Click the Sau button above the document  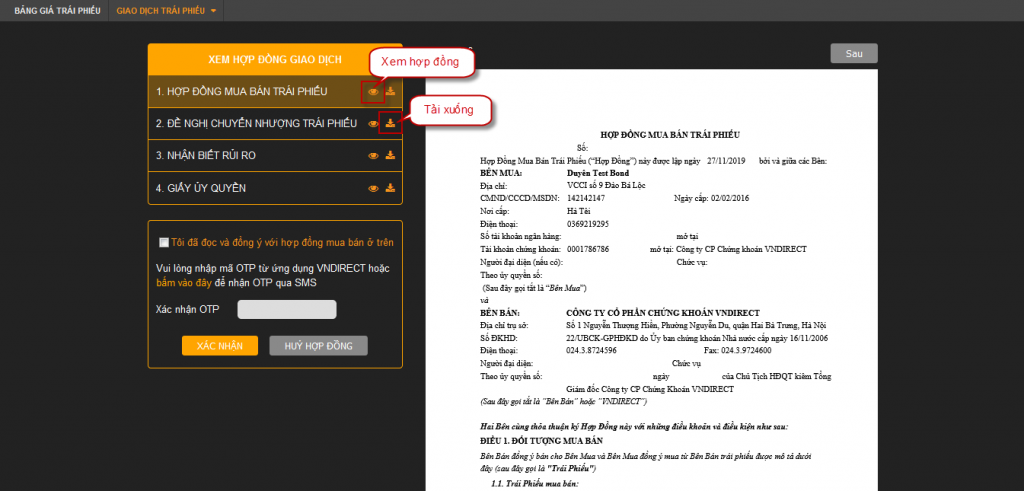853,54
